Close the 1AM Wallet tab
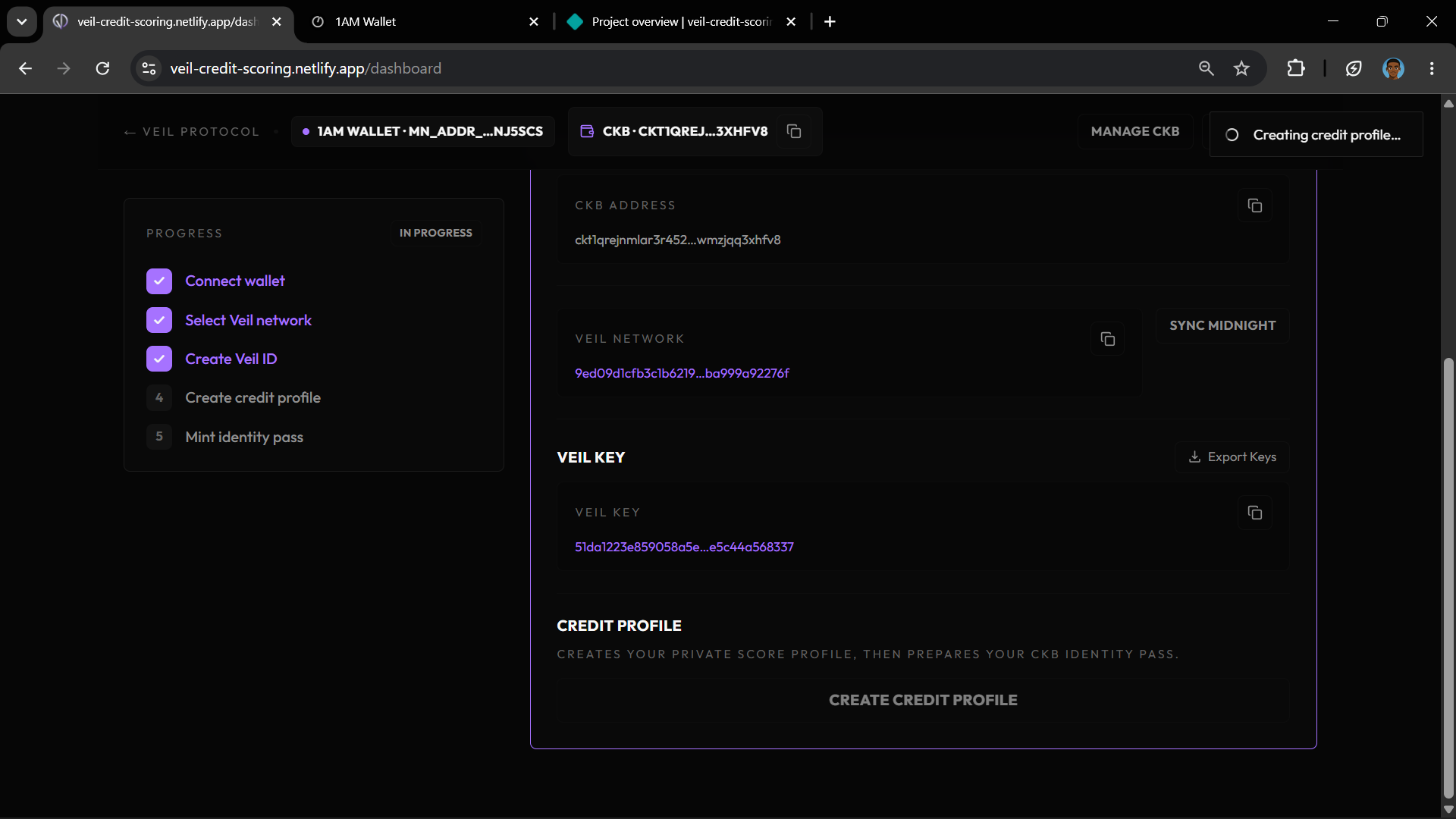 (x=534, y=21)
